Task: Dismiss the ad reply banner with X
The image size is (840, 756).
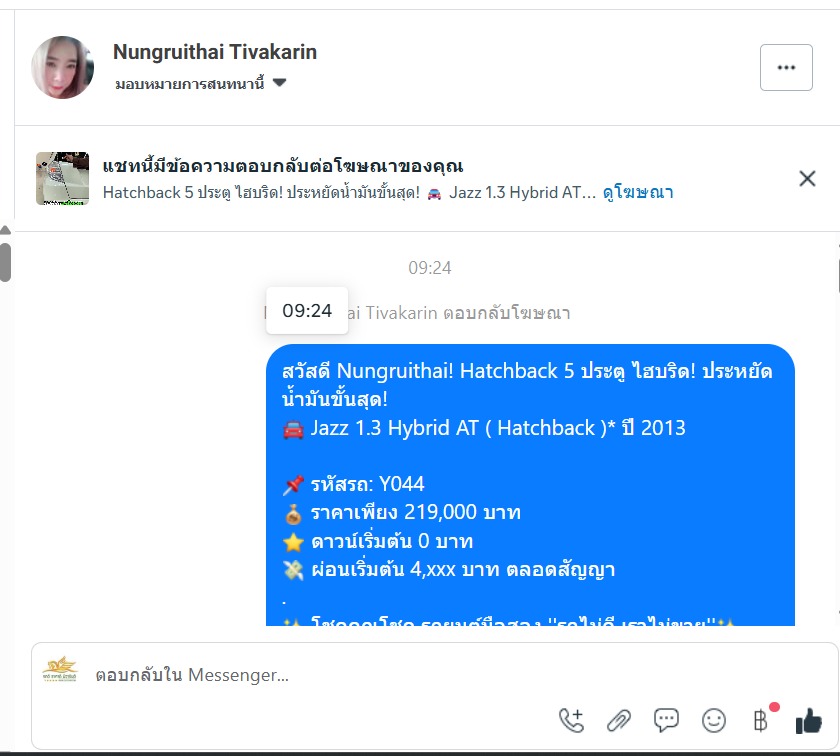Action: click(807, 178)
